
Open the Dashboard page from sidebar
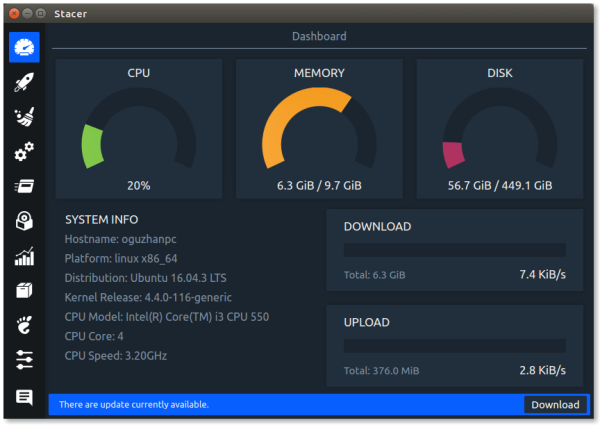pos(24,47)
